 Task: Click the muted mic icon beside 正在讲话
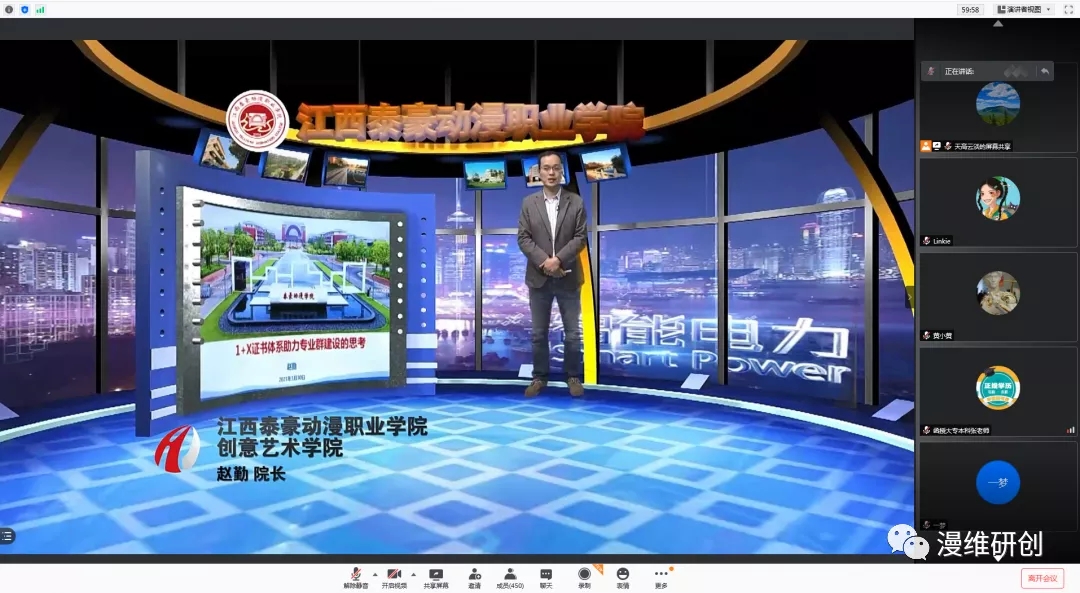pyautogui.click(x=932, y=71)
